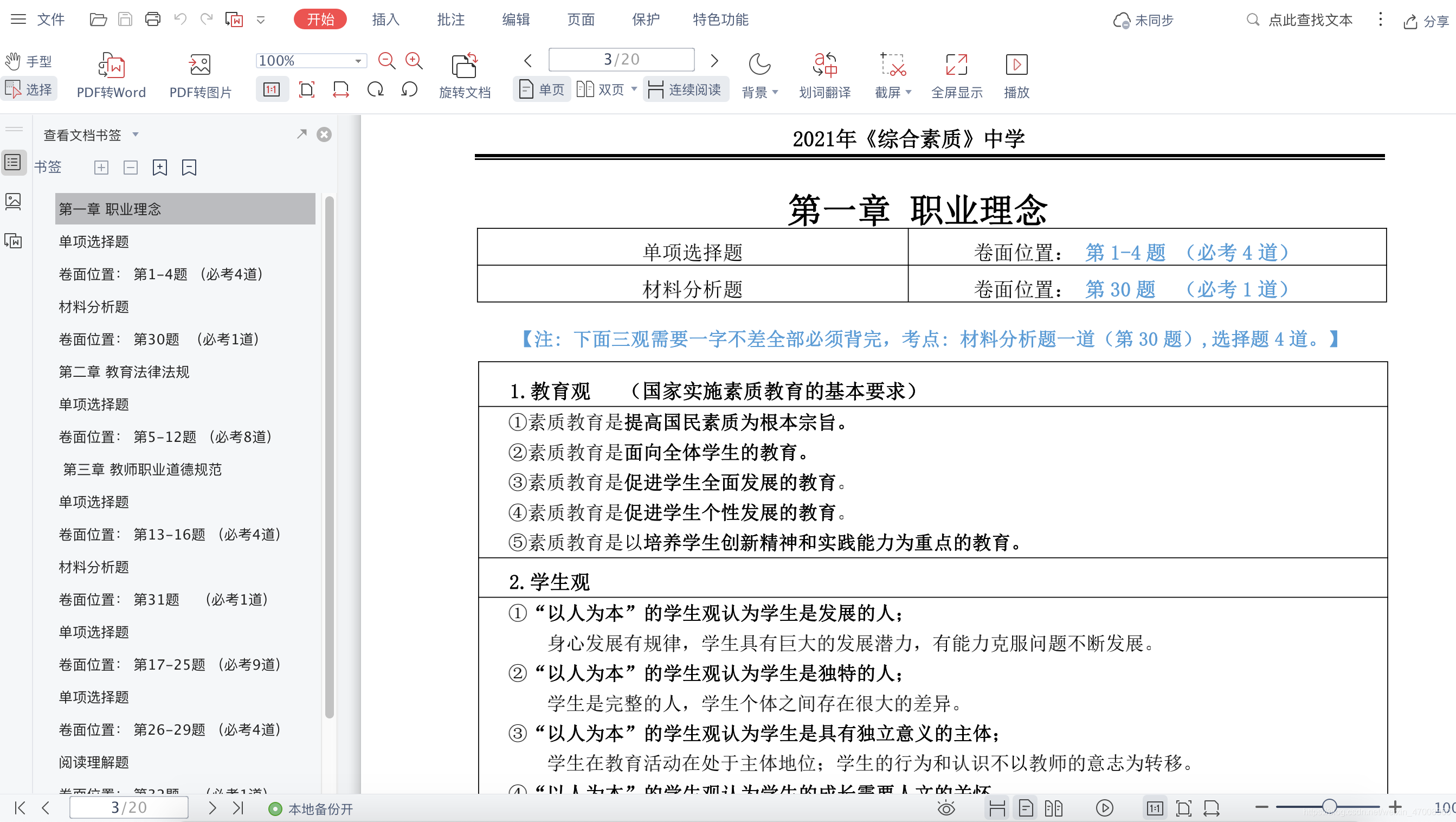Click the PDF转图片 converter
The width and height of the screenshot is (1456, 822).
tap(200, 76)
